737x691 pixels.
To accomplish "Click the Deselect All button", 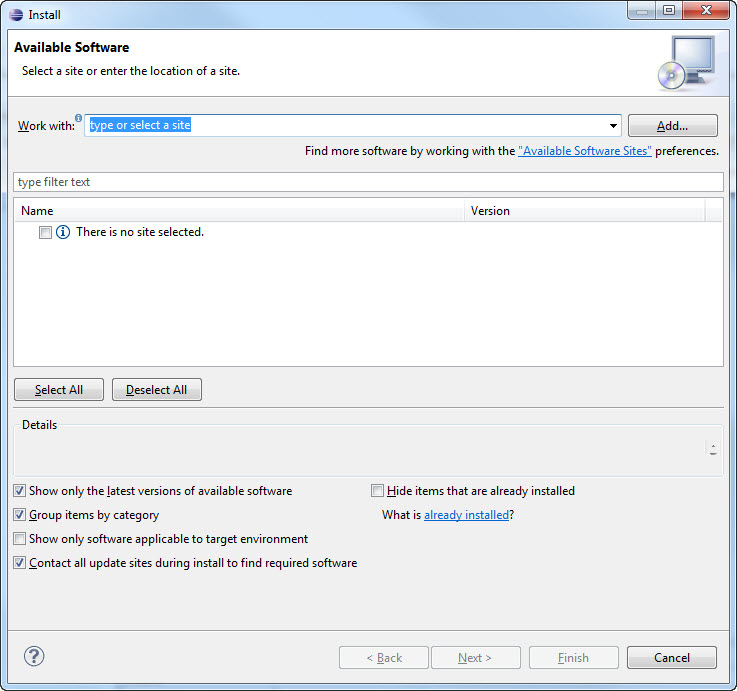I will 157,390.
